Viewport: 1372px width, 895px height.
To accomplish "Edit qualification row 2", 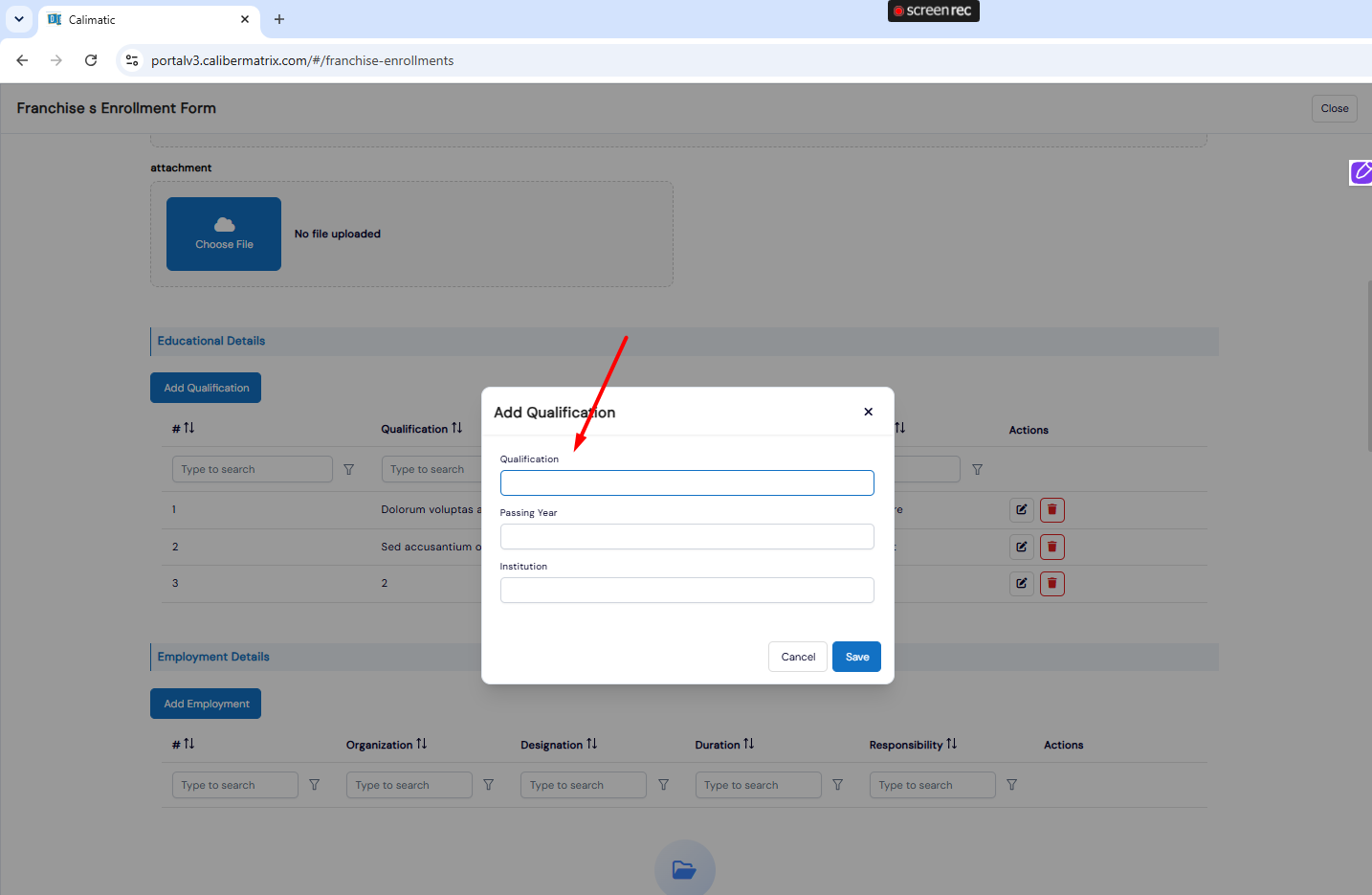I will pyautogui.click(x=1022, y=547).
